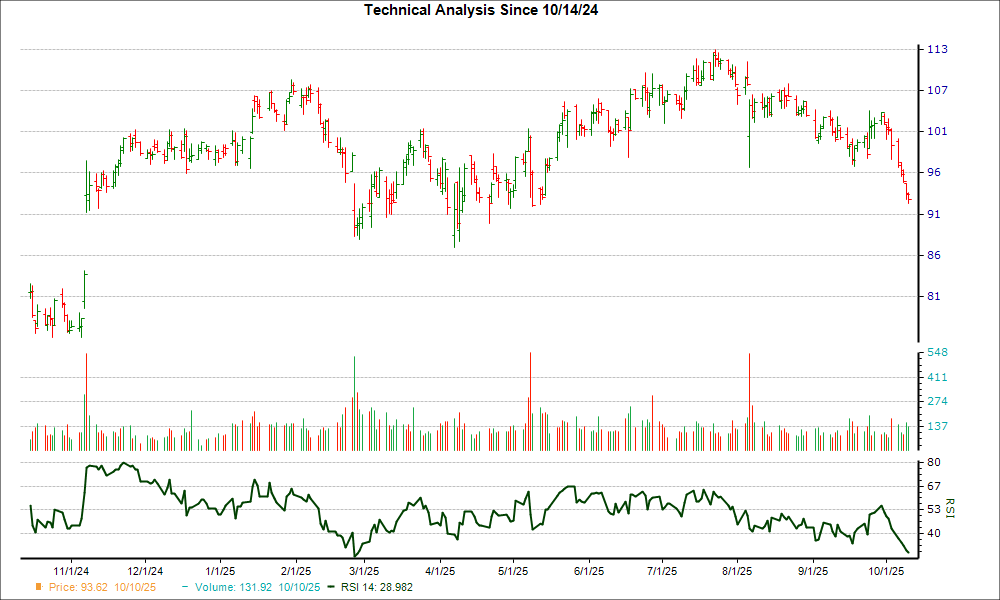Click the 113 price axis label
This screenshot has height=600, width=1000.
[936, 49]
